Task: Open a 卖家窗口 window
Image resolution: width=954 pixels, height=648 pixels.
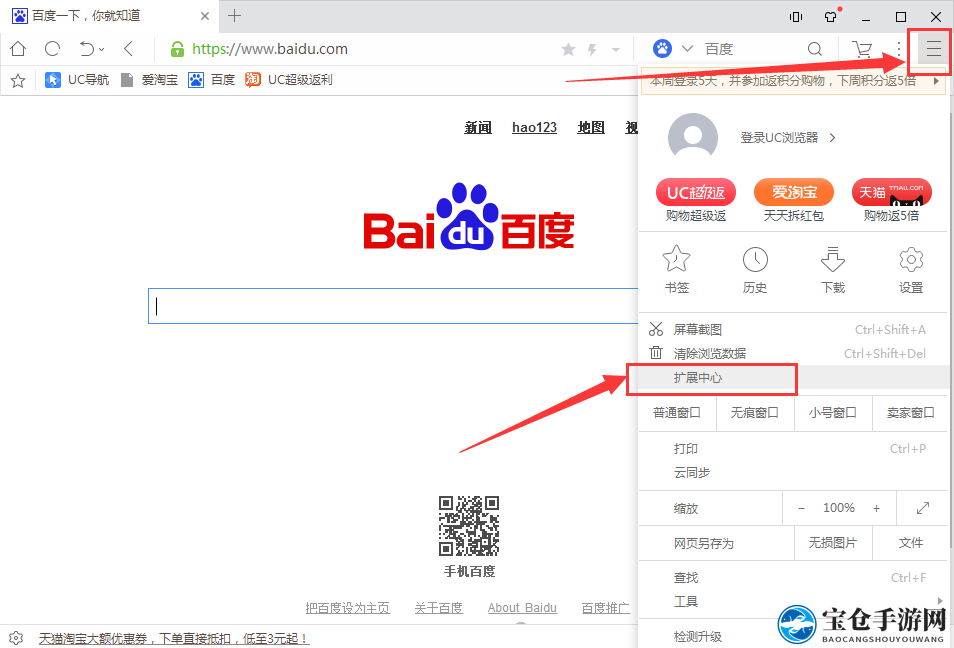Action: click(x=910, y=413)
